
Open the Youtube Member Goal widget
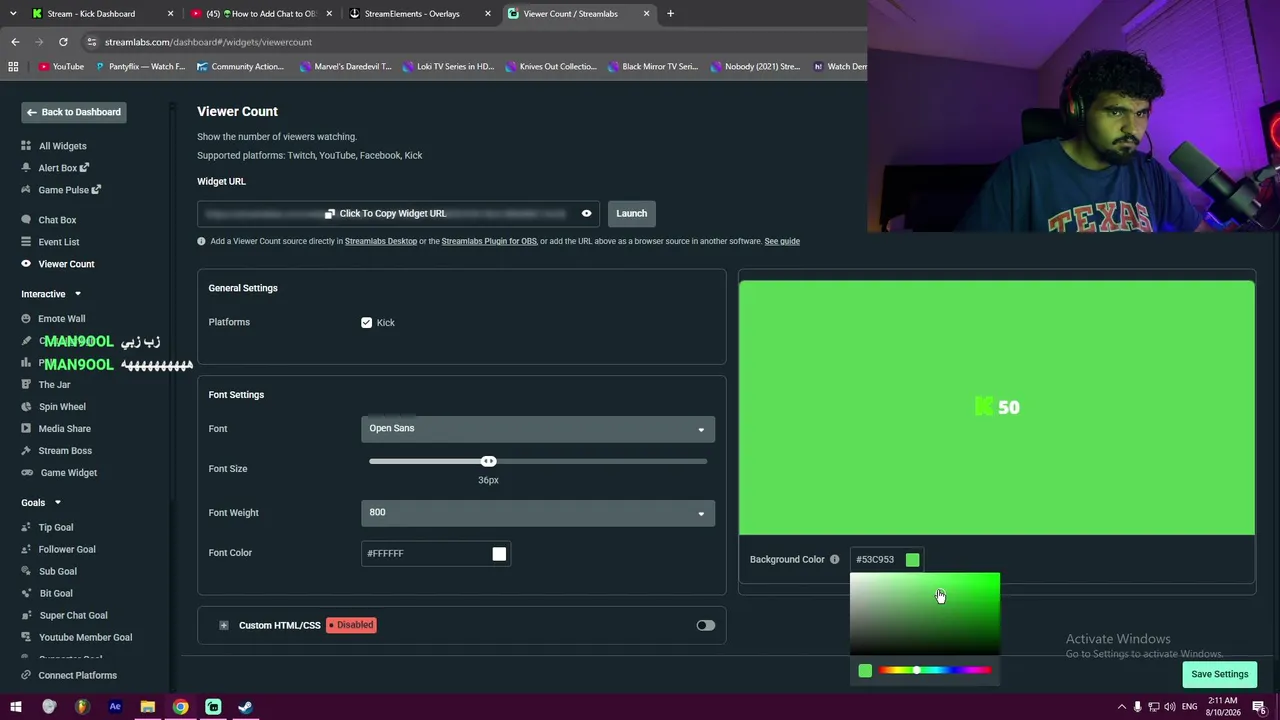coord(85,638)
